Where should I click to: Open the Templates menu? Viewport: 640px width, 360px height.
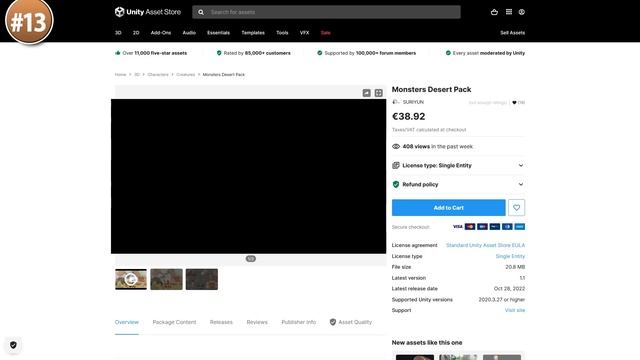click(253, 33)
